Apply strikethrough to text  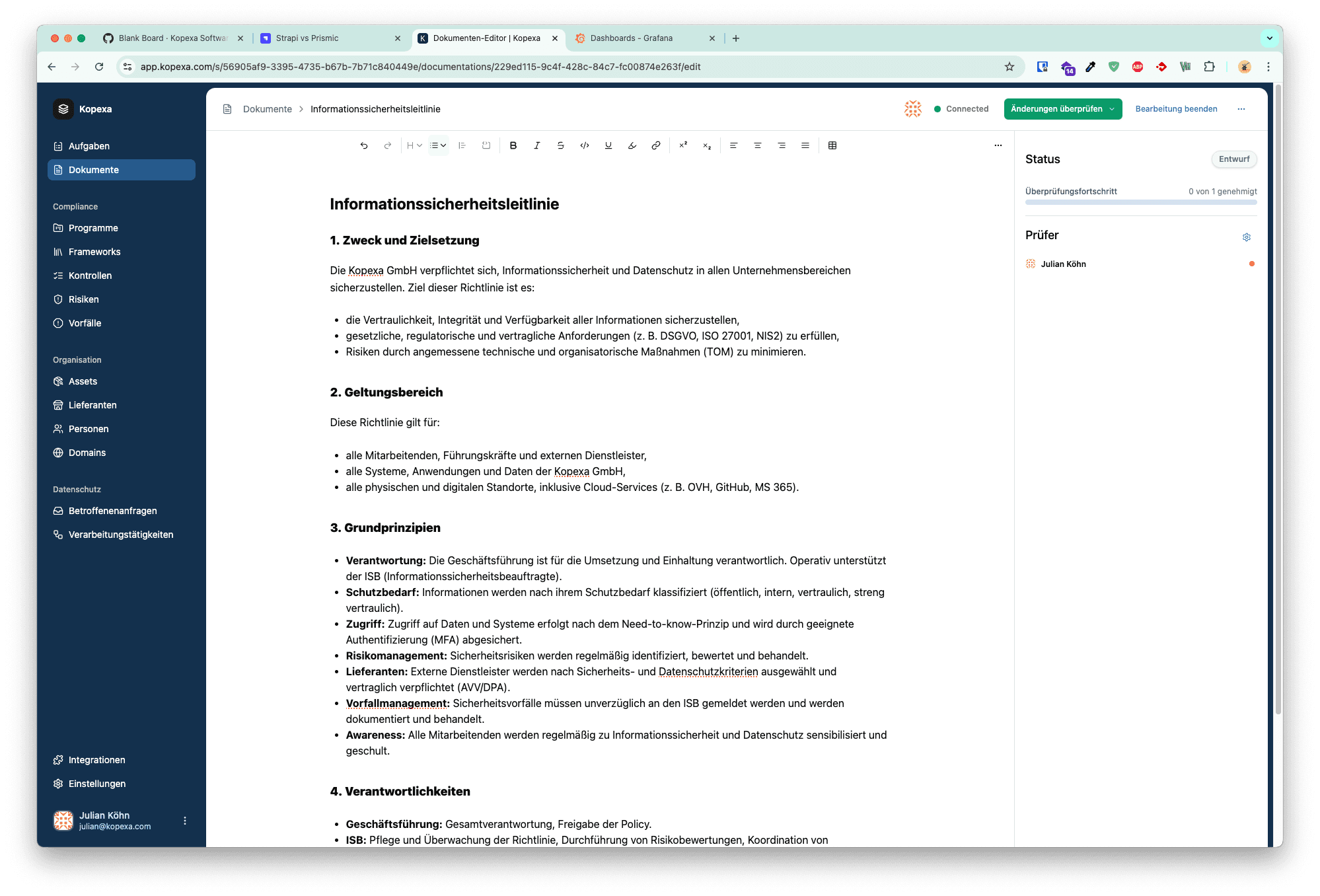tap(560, 145)
